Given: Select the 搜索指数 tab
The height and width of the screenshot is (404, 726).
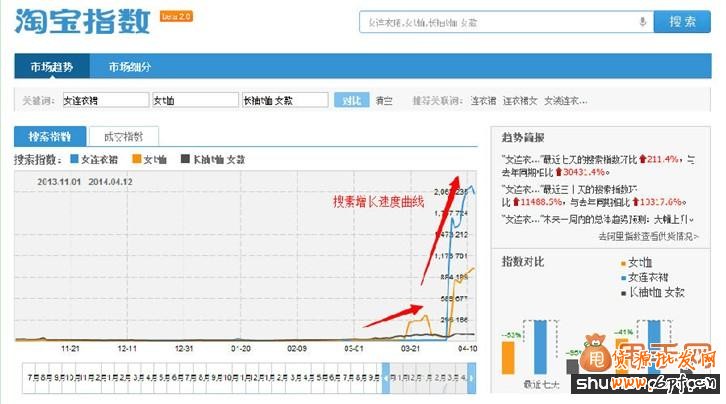Looking at the screenshot, I should click(x=50, y=137).
